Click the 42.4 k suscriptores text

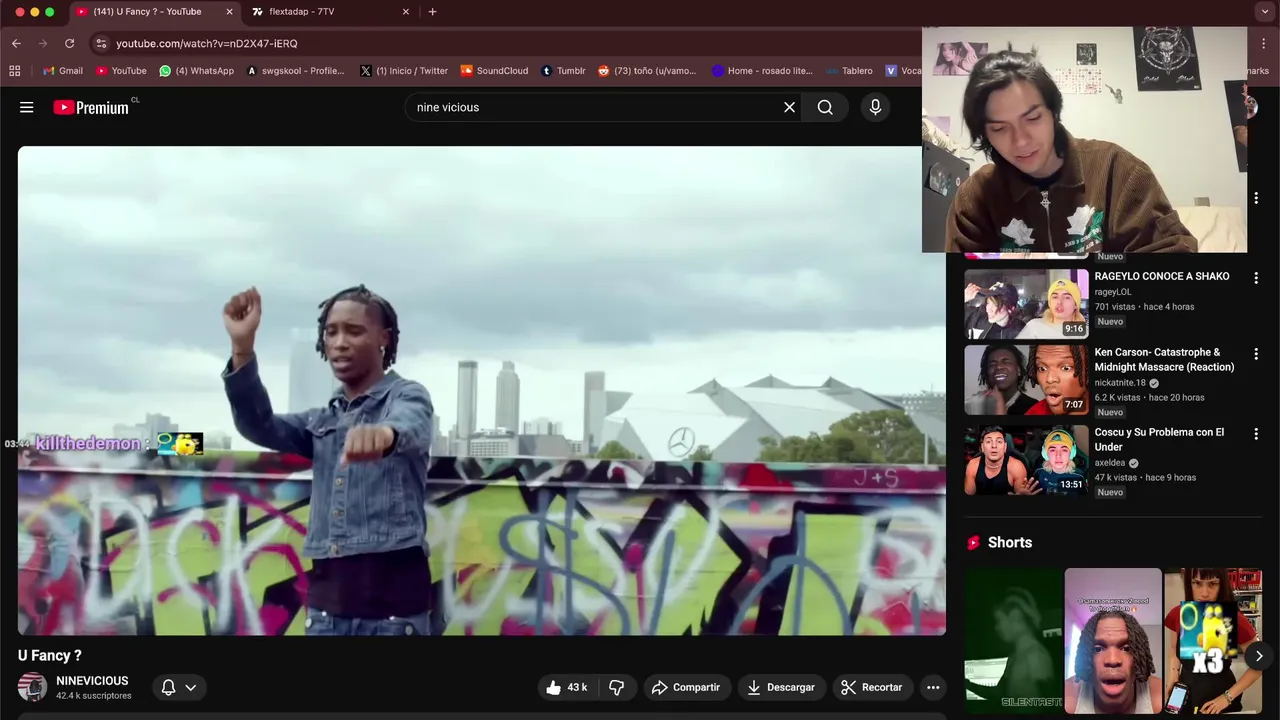pos(94,695)
